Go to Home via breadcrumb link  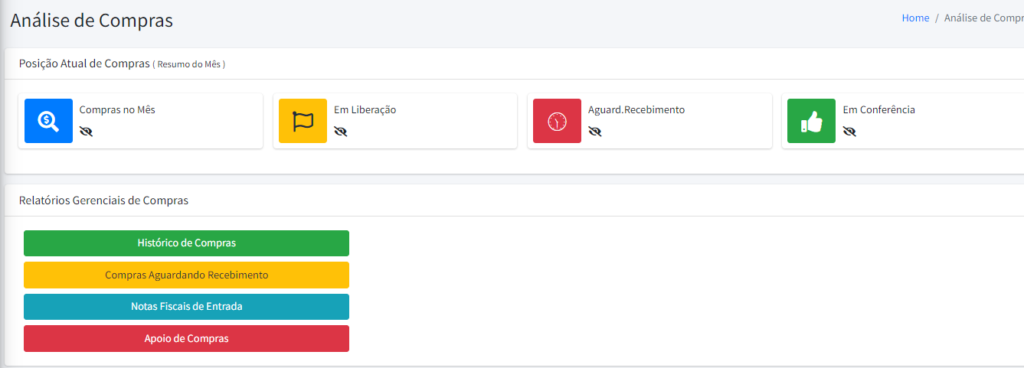point(916,18)
